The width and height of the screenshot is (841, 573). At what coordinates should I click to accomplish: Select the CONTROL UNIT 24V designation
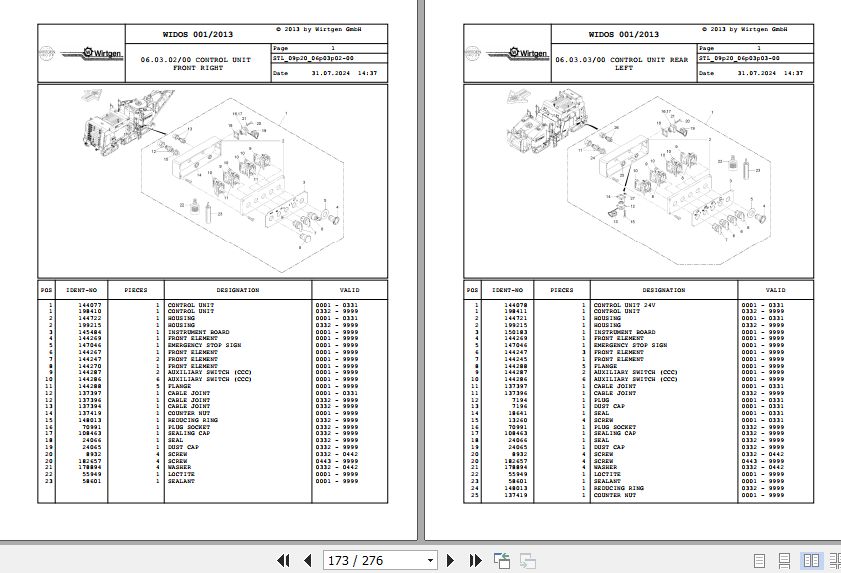click(624, 305)
